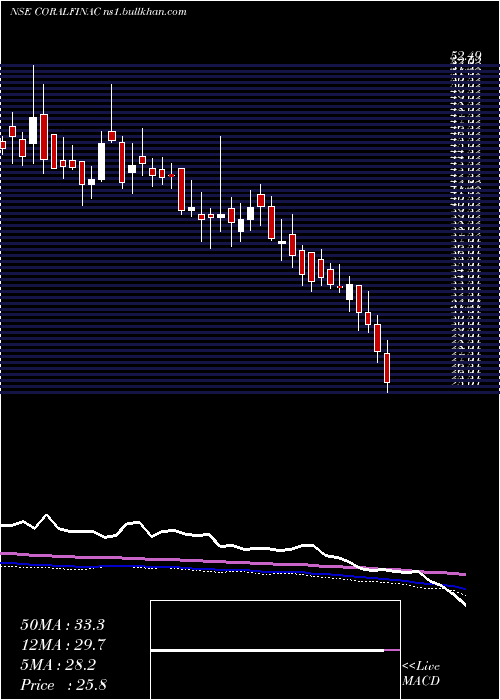This screenshot has width=500, height=700.
Task: Click the 52.49 top price axis label
Action: (465, 57)
